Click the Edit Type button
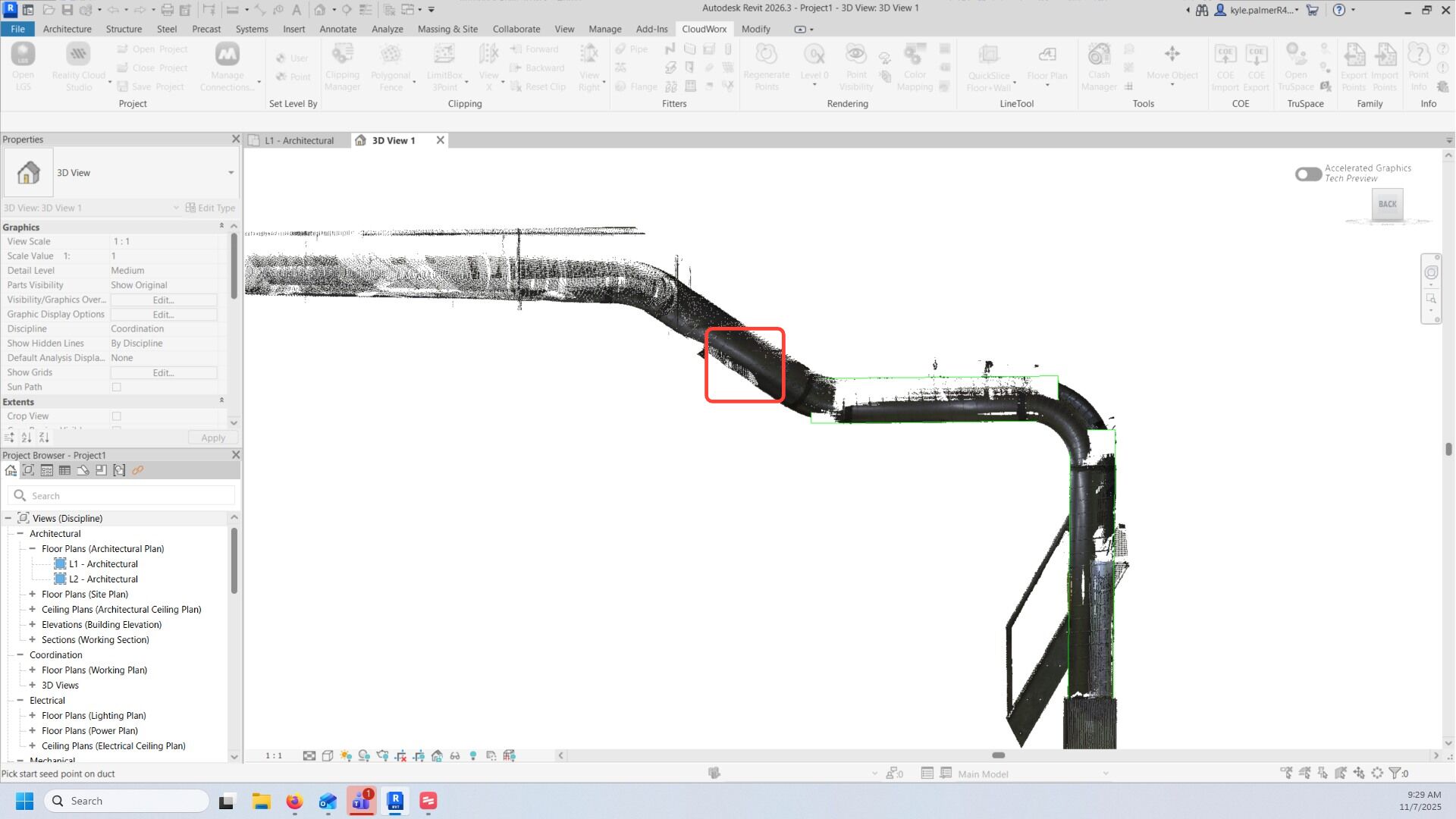Image resolution: width=1456 pixels, height=819 pixels. click(211, 208)
